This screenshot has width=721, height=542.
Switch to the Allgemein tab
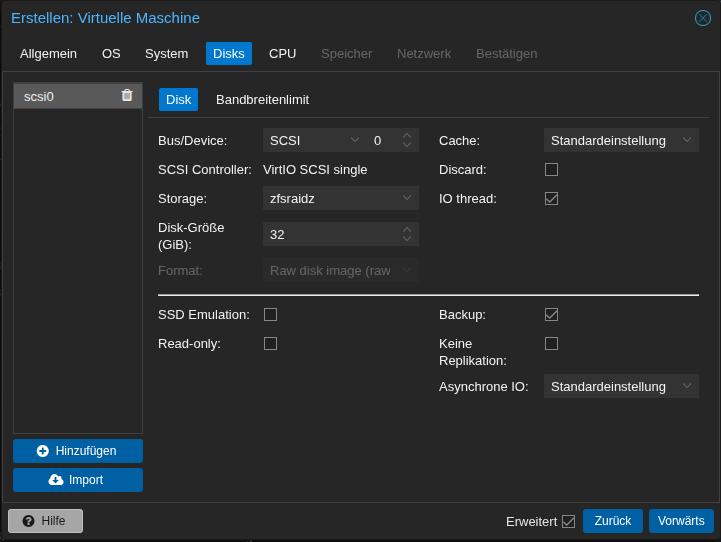pyautogui.click(x=48, y=53)
